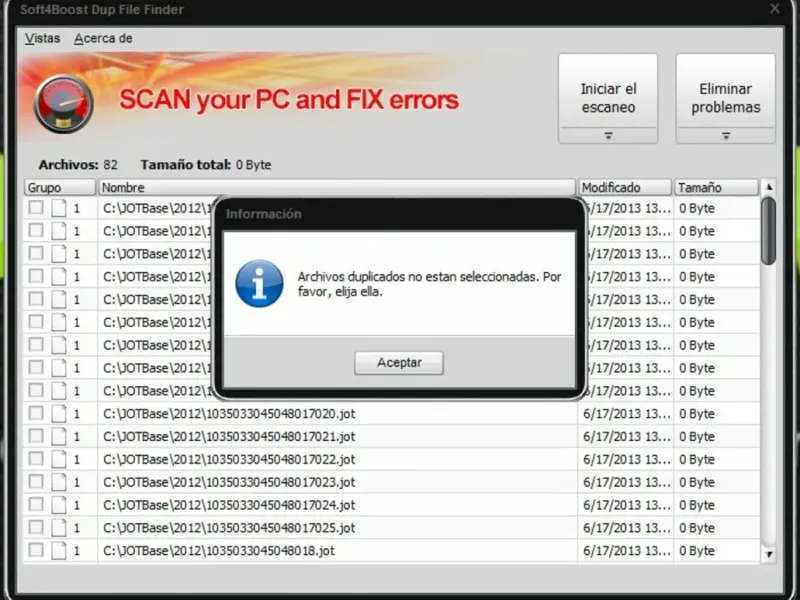
Task: Click file icon for 103503304504​8017020.jot row
Action: pos(59,413)
